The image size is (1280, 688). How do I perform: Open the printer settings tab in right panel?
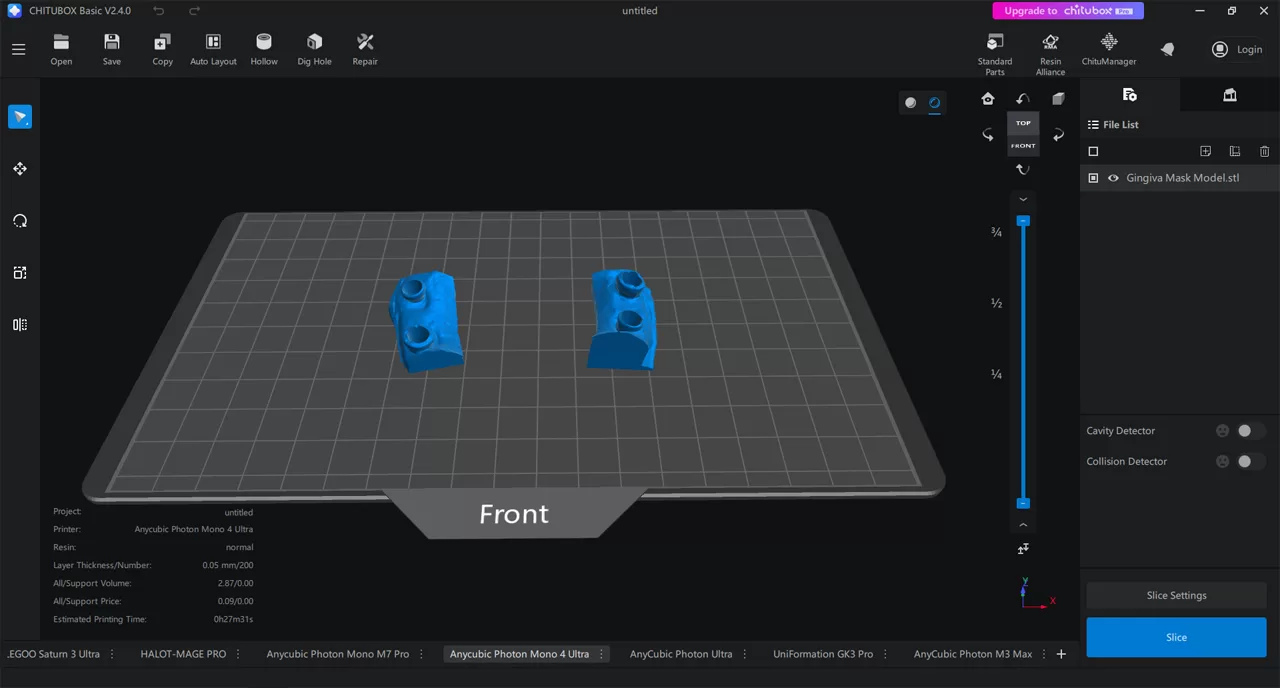[1229, 94]
